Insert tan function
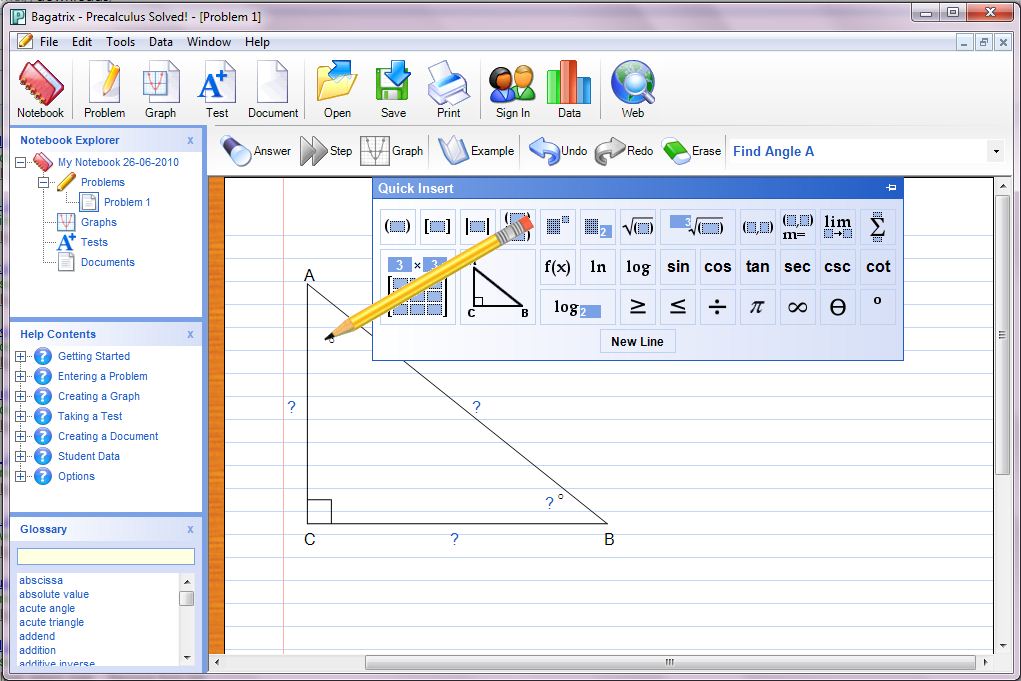The width and height of the screenshot is (1021, 681). click(757, 267)
